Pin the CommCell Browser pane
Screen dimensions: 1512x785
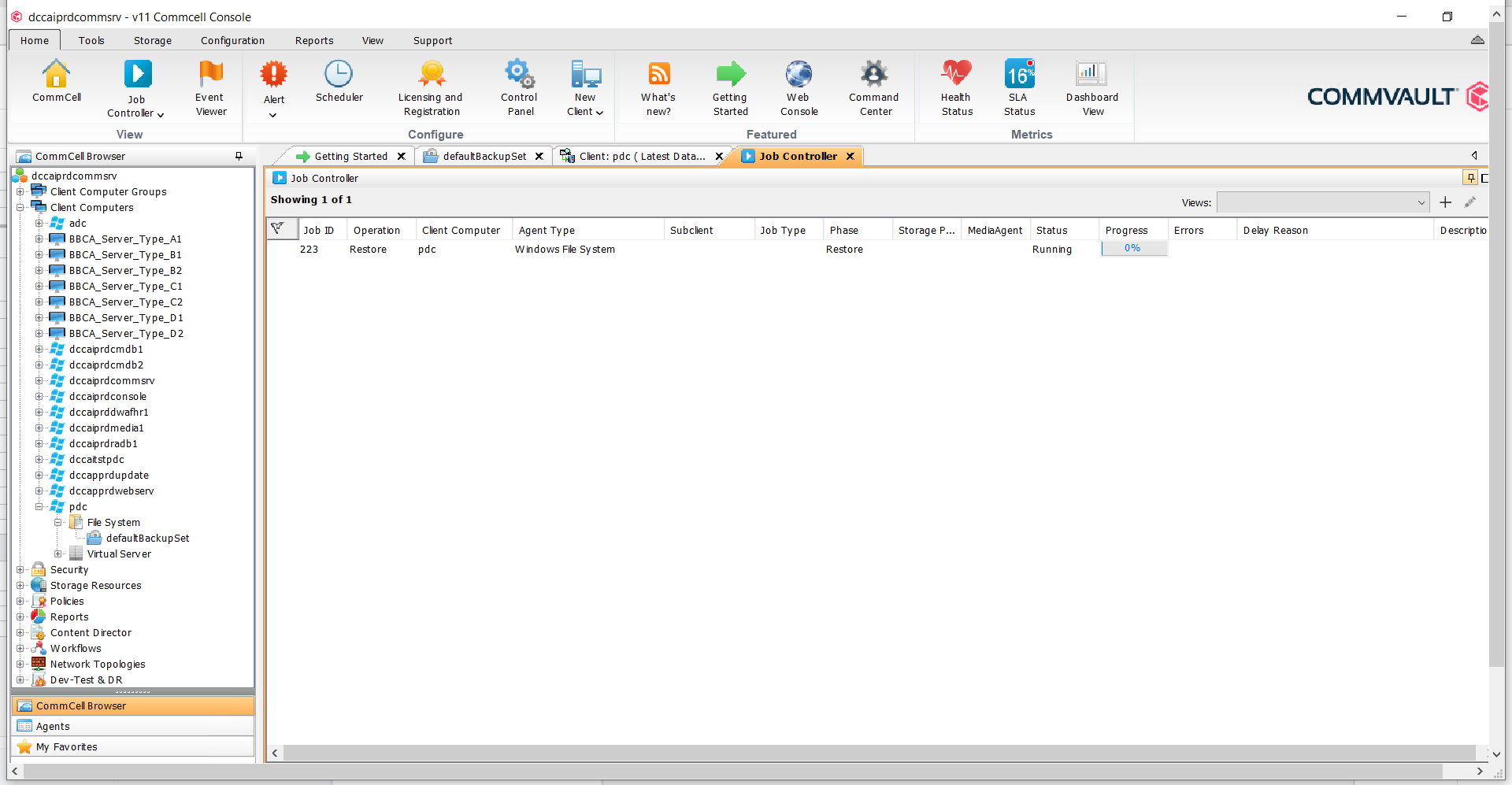coord(239,156)
